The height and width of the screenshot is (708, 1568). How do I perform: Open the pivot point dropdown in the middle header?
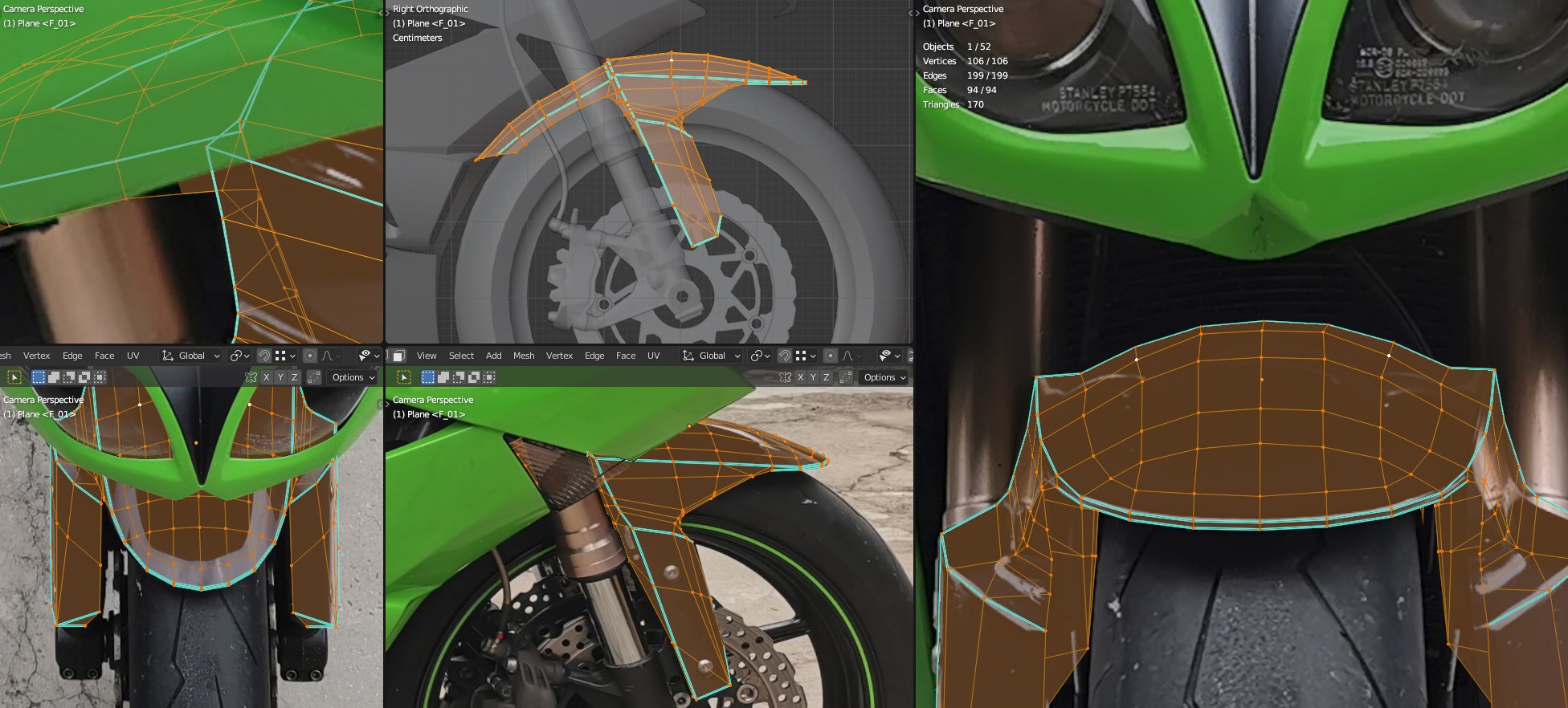[x=761, y=356]
